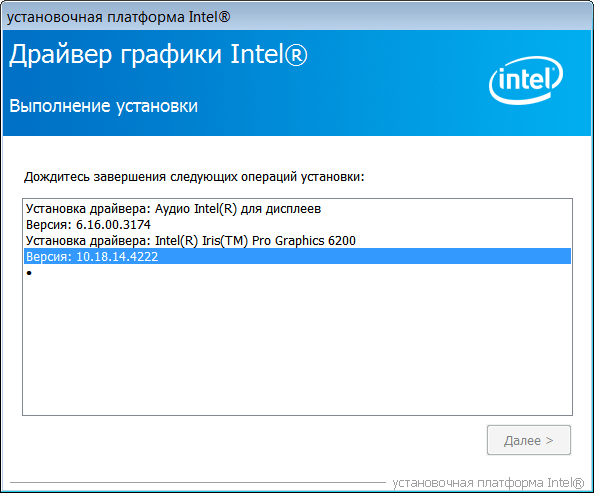Click the window title установочная платформа Intel®

[119, 17]
